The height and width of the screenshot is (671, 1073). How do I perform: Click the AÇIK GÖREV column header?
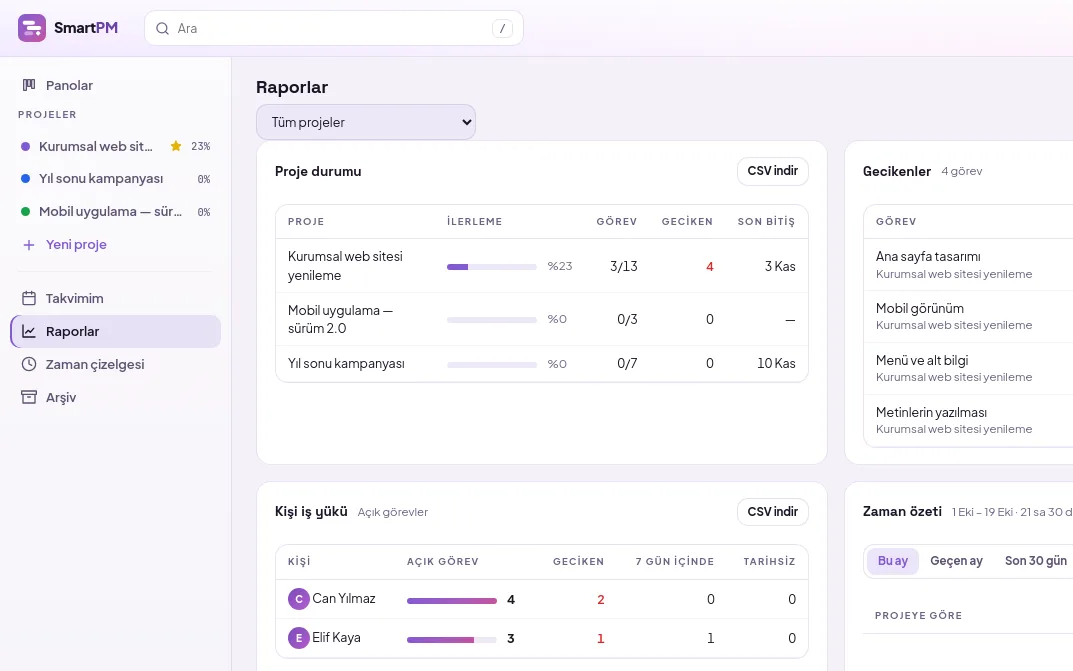(443, 562)
